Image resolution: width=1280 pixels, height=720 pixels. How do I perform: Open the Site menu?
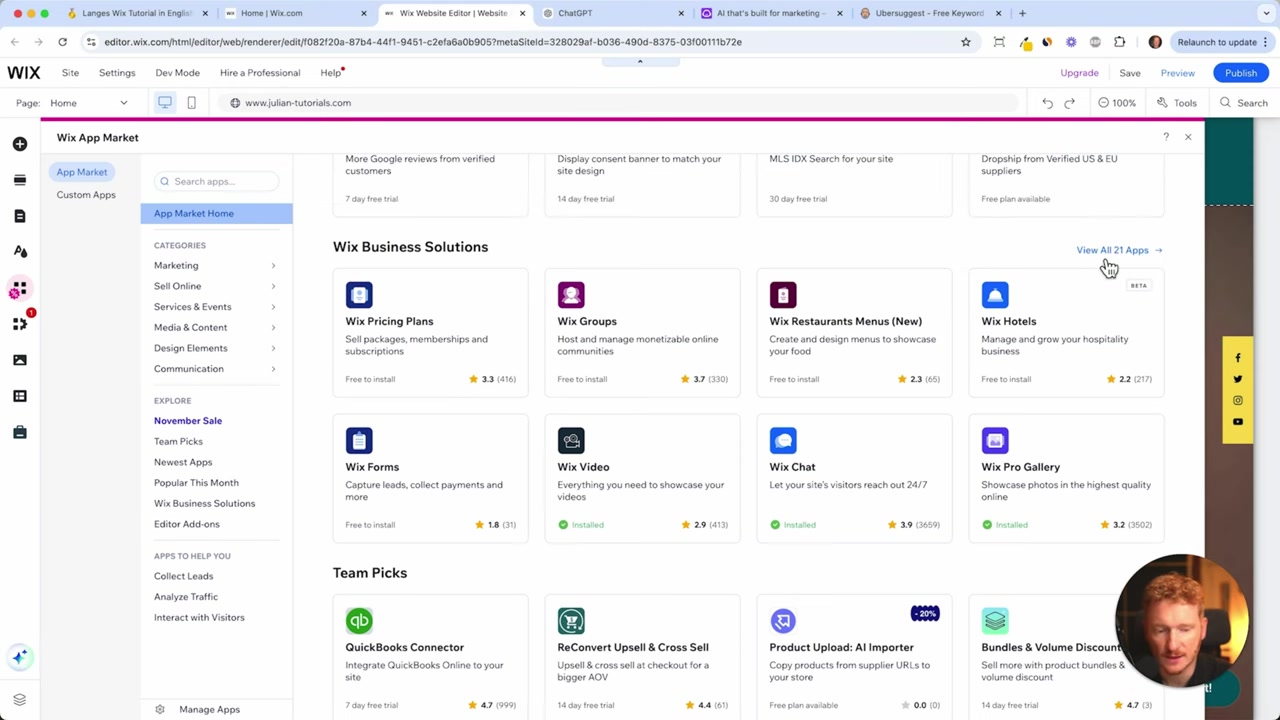(70, 73)
